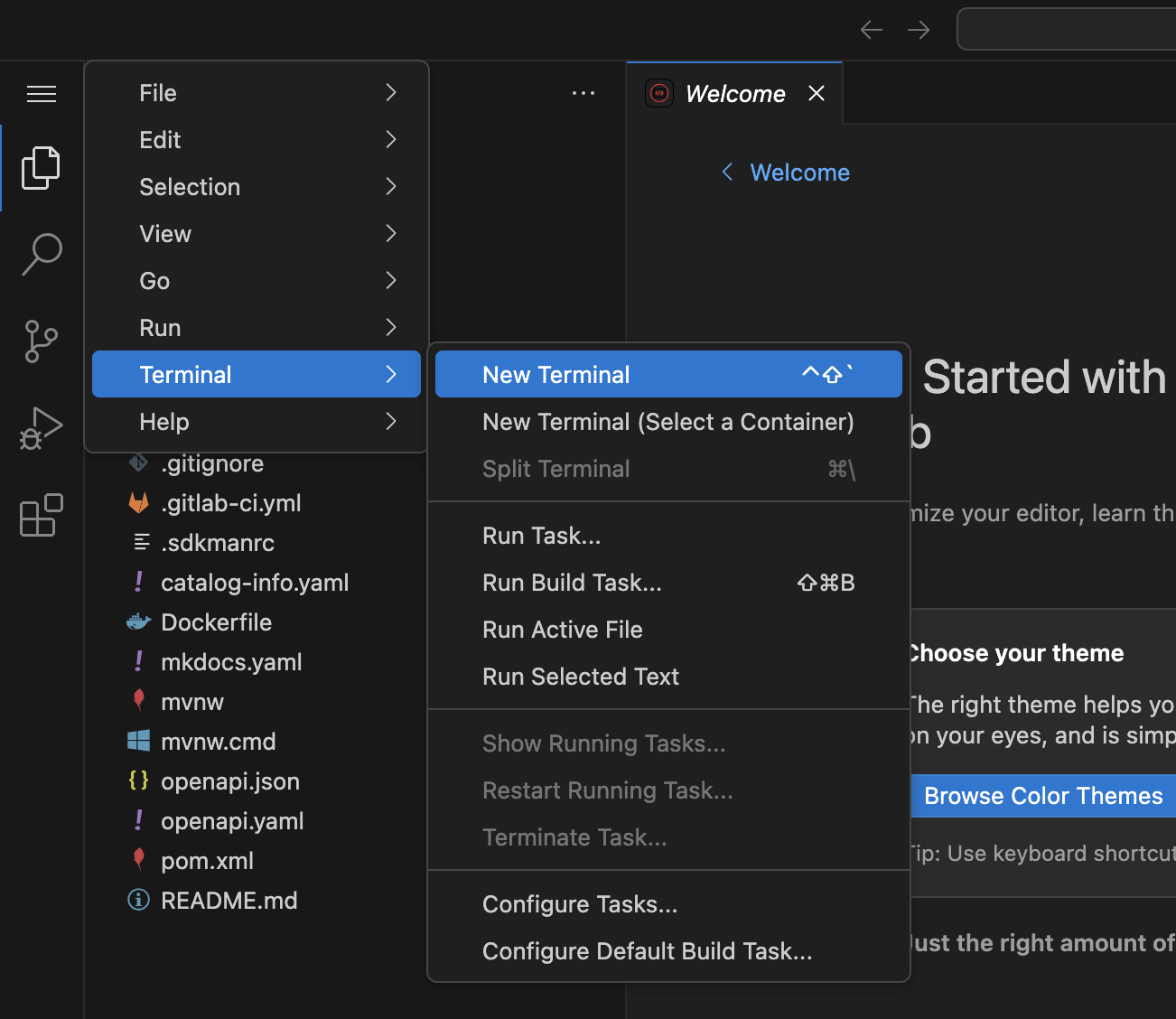The image size is (1176, 1019).
Task: Open the Run and Debug icon
Action: coord(42,428)
